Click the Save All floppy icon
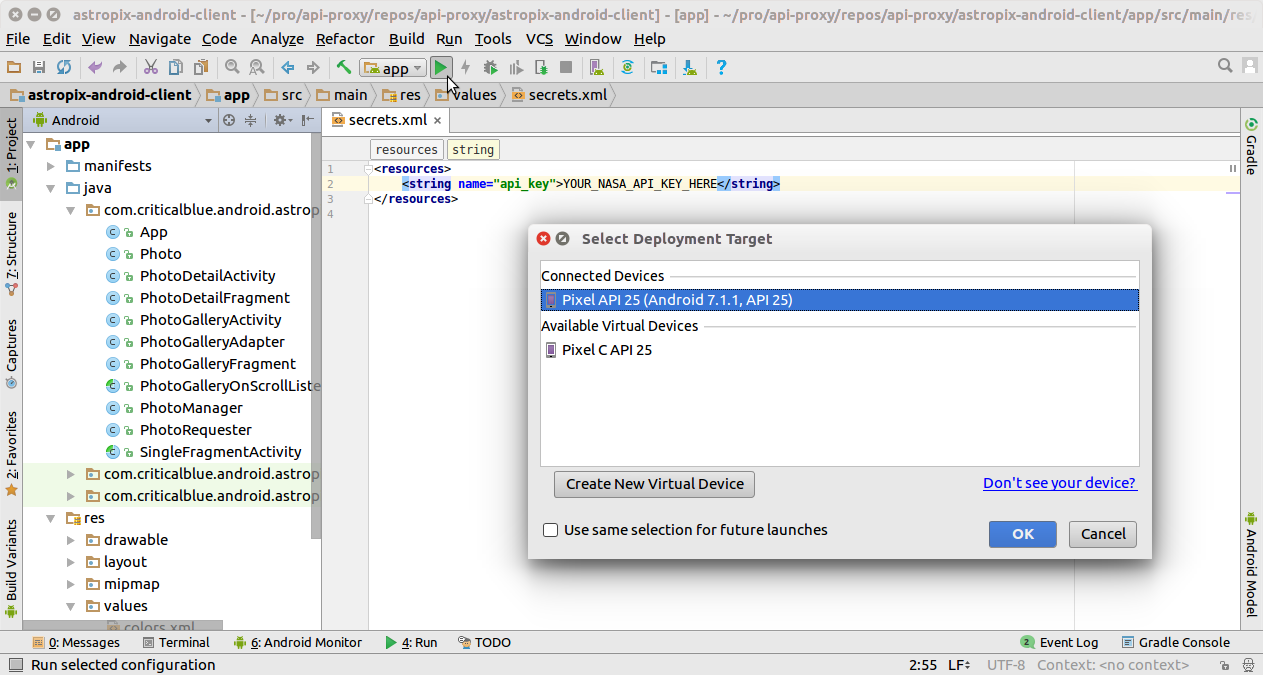The height and width of the screenshot is (675, 1263). tap(39, 67)
